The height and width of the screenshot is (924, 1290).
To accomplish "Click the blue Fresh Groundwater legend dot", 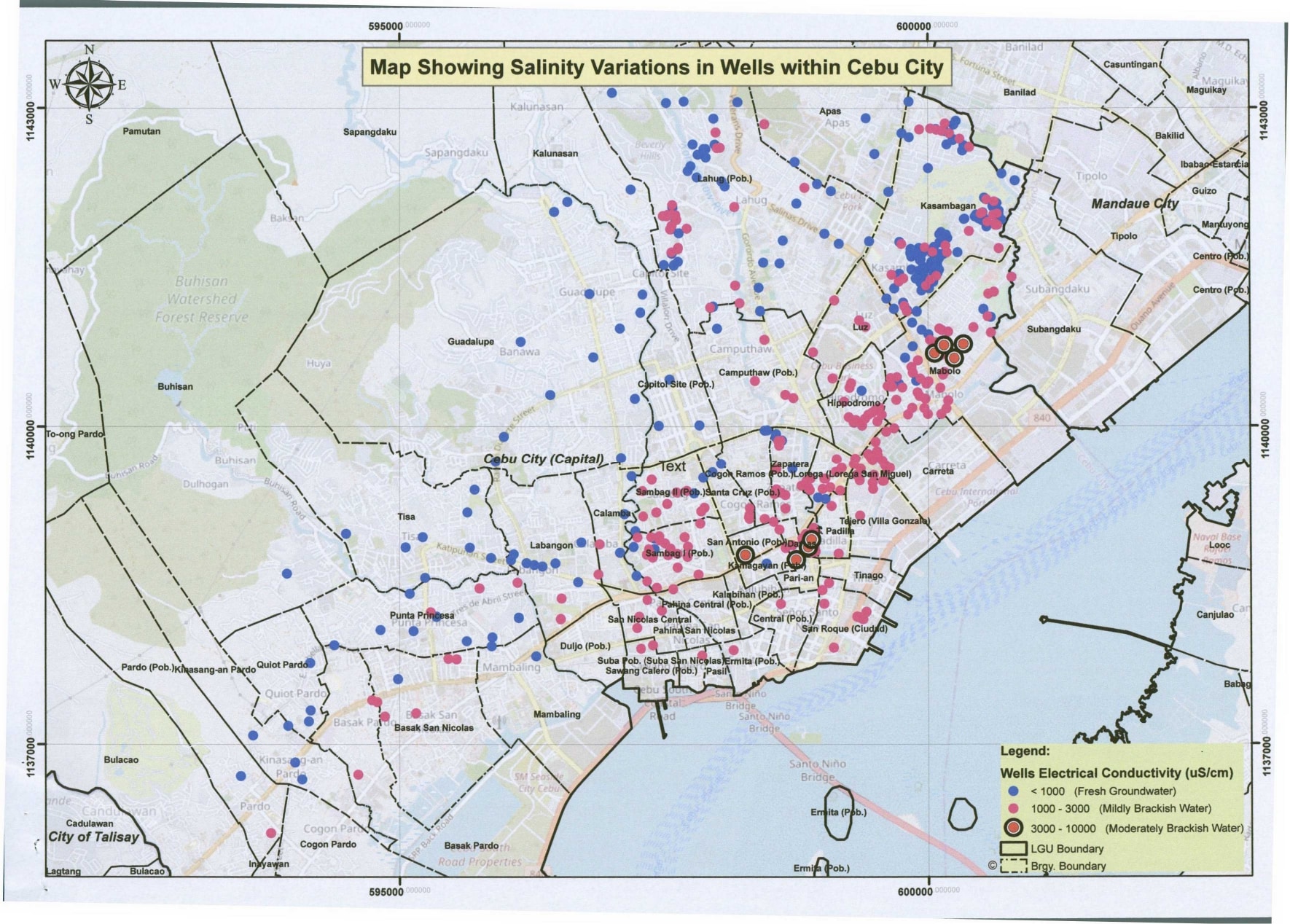I will point(1012,791).
